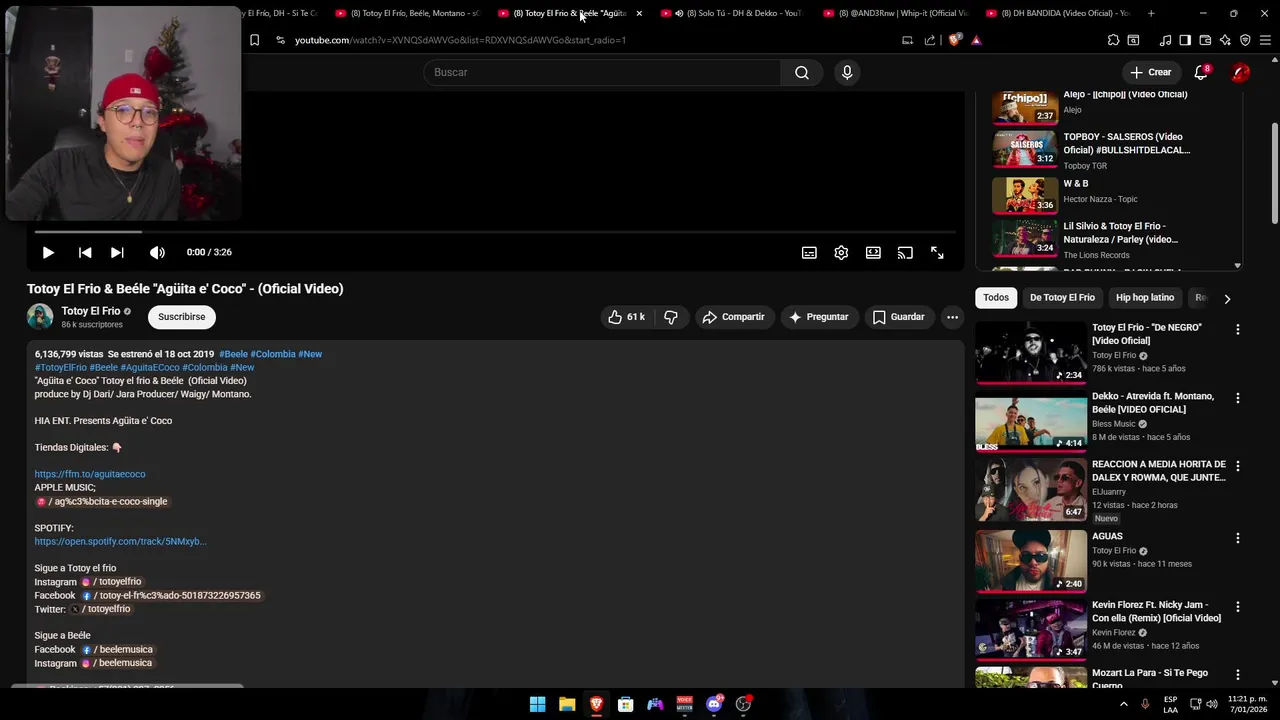Open the Preguntar assistant button
1280x720 pixels.
819,317
